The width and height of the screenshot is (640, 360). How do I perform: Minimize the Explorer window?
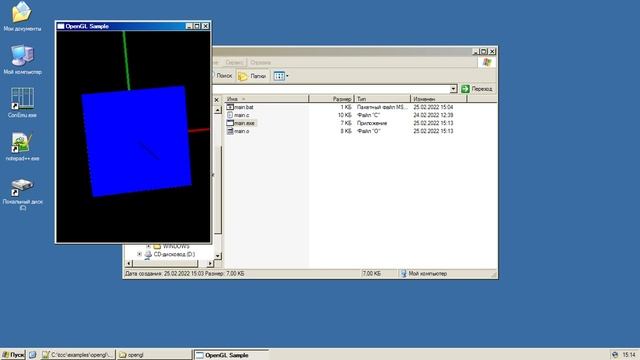click(x=476, y=51)
